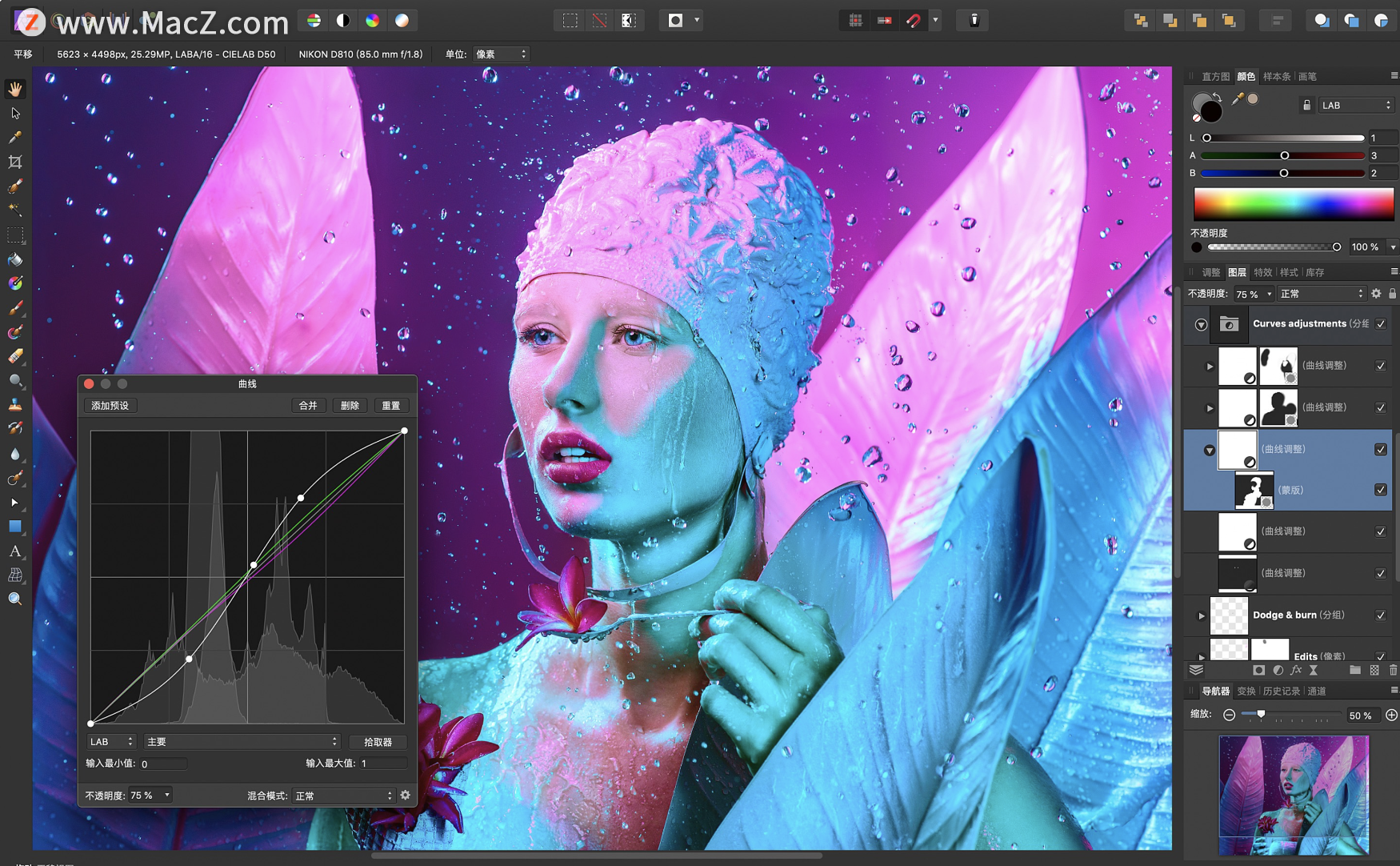The height and width of the screenshot is (866, 1400).
Task: Click the 拾取器 picker button
Action: click(378, 742)
